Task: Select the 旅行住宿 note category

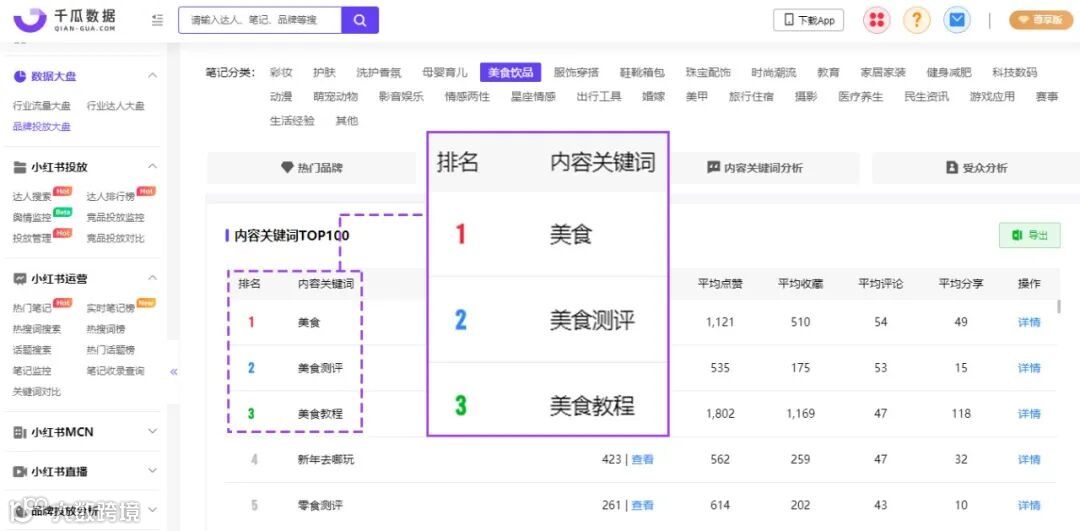Action: coord(751,96)
